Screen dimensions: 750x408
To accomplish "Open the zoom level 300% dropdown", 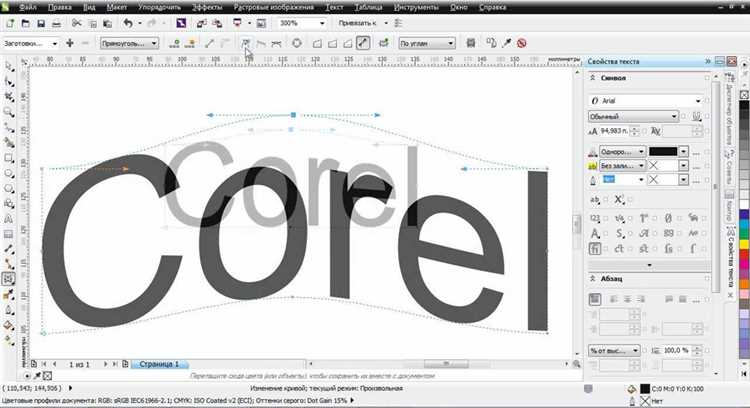I will [x=322, y=23].
